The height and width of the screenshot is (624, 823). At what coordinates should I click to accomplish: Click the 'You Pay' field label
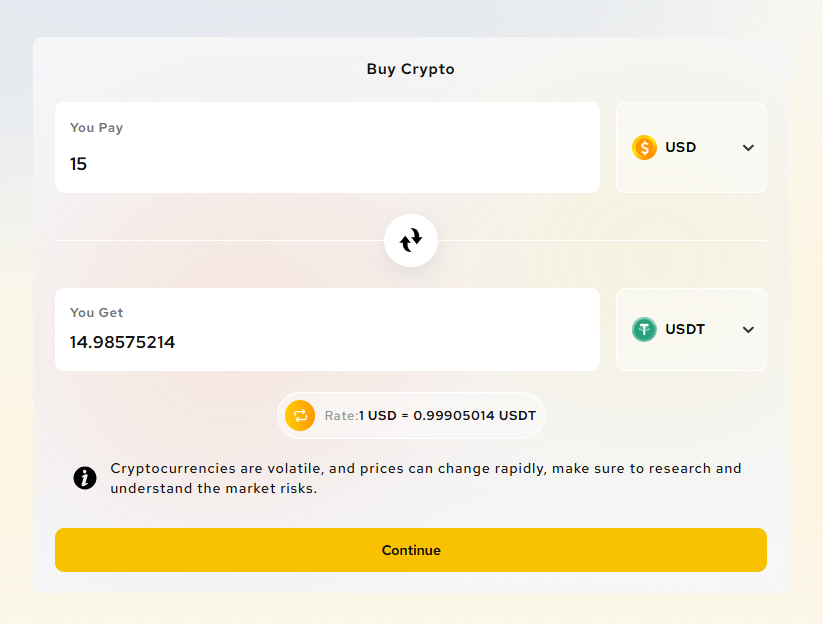(x=97, y=128)
